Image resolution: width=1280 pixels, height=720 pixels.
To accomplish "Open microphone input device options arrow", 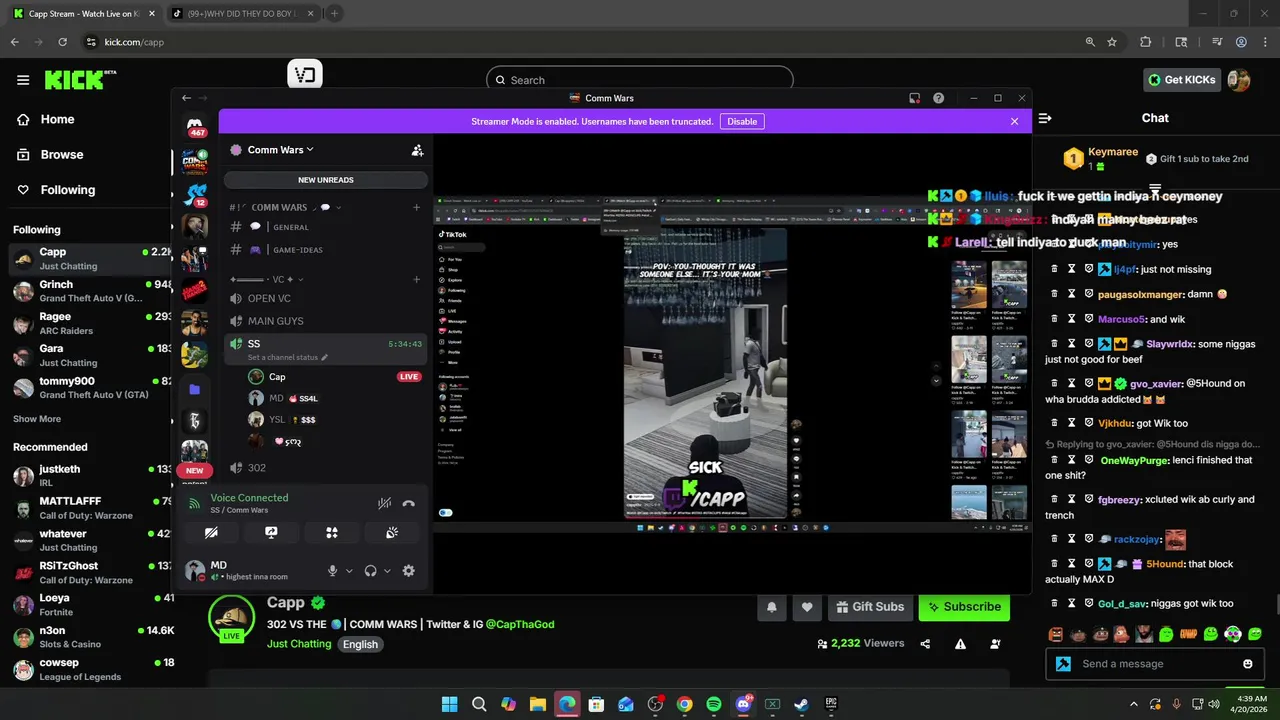I will [349, 571].
